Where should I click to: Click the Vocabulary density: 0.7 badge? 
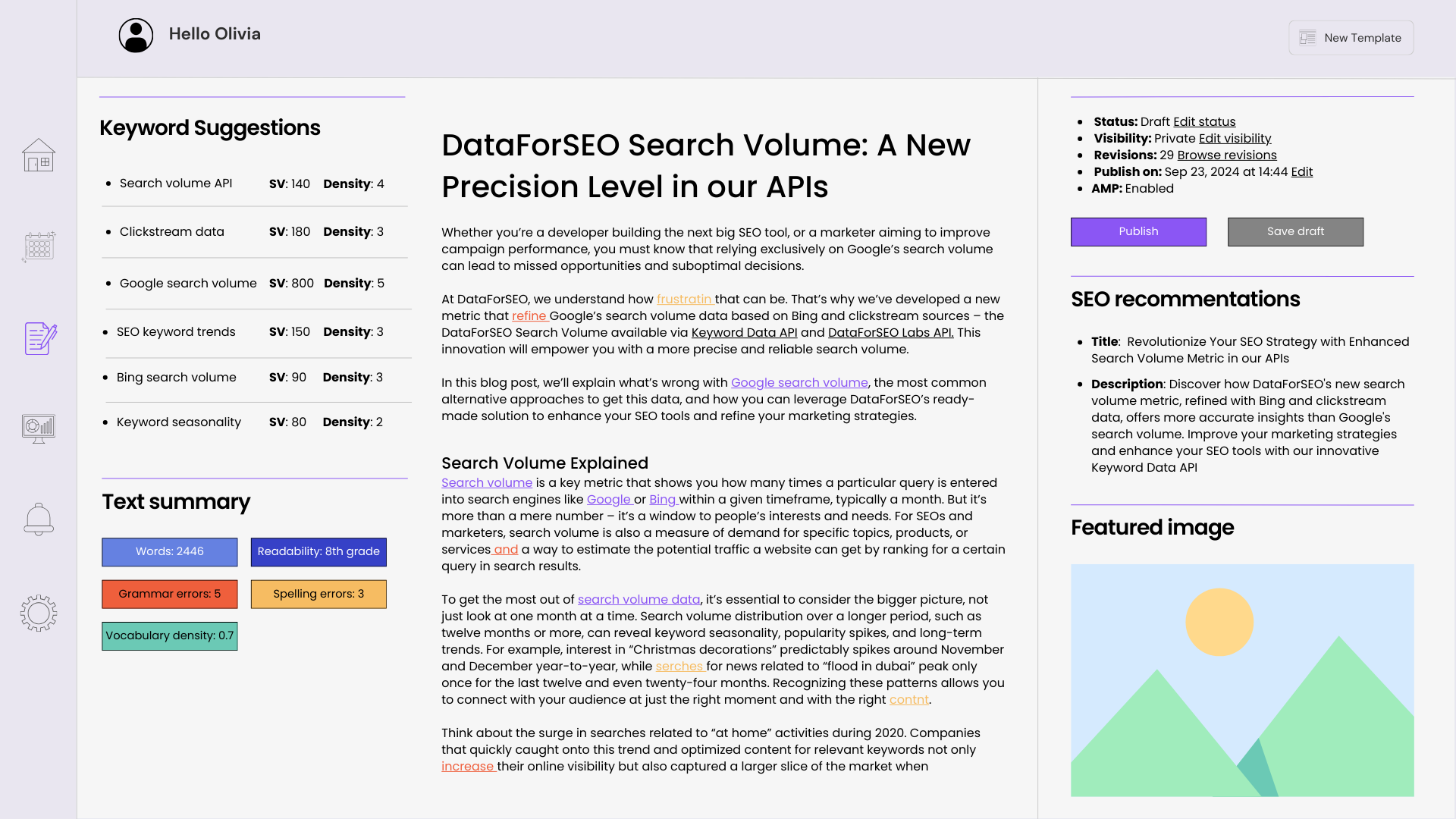click(170, 635)
